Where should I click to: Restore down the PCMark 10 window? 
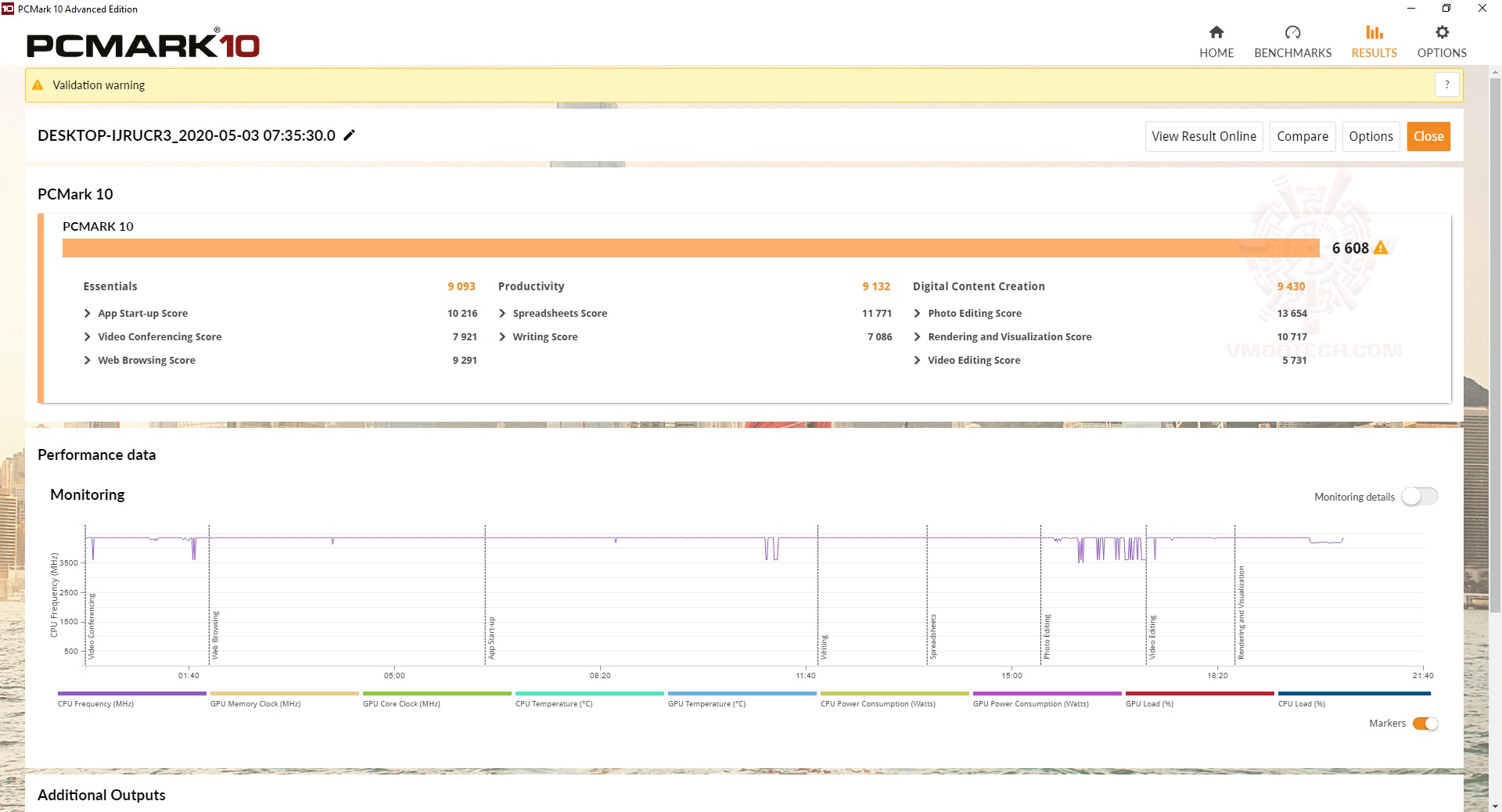click(1446, 9)
